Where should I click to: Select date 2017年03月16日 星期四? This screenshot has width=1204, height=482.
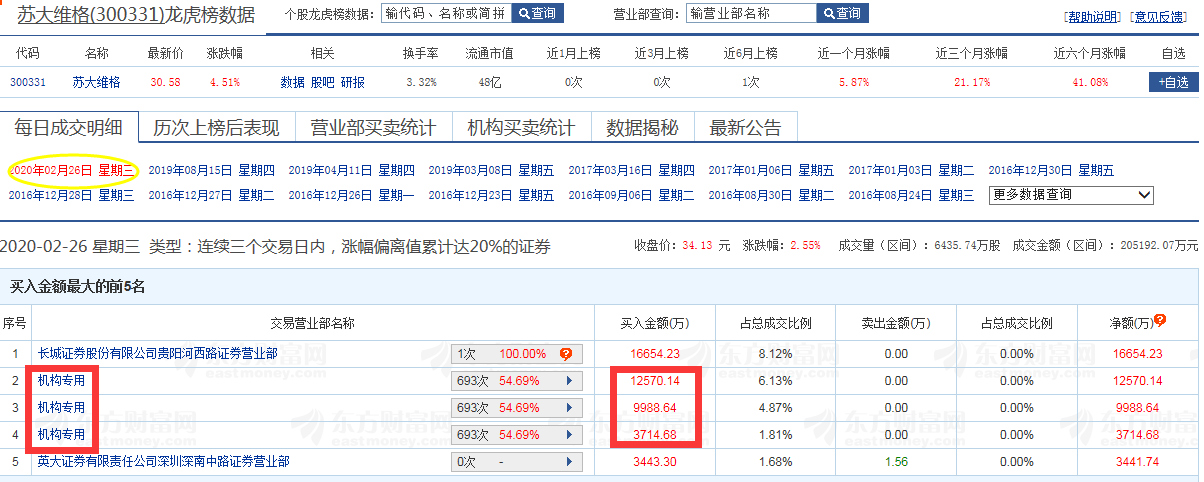[631, 170]
